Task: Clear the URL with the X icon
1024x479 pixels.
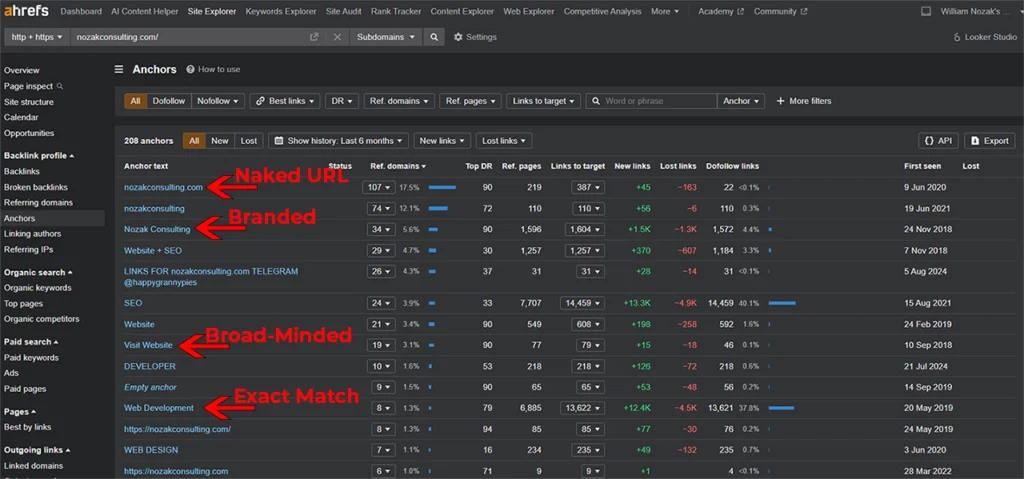Action: pos(337,37)
